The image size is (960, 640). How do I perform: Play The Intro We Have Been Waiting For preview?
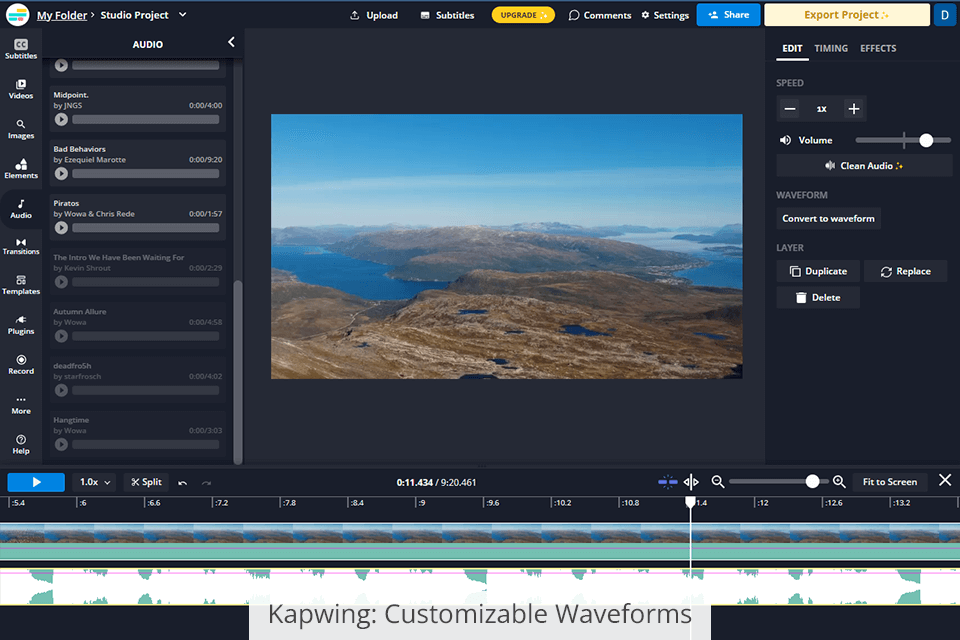pyautogui.click(x=61, y=282)
